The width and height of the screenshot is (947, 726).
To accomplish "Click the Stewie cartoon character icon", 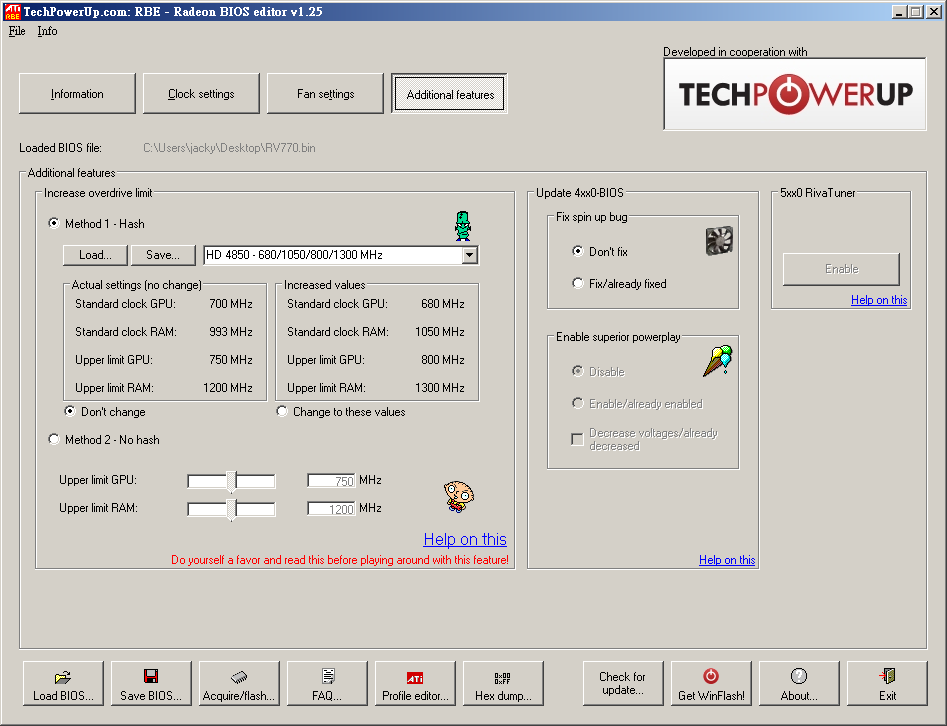I will 458,496.
